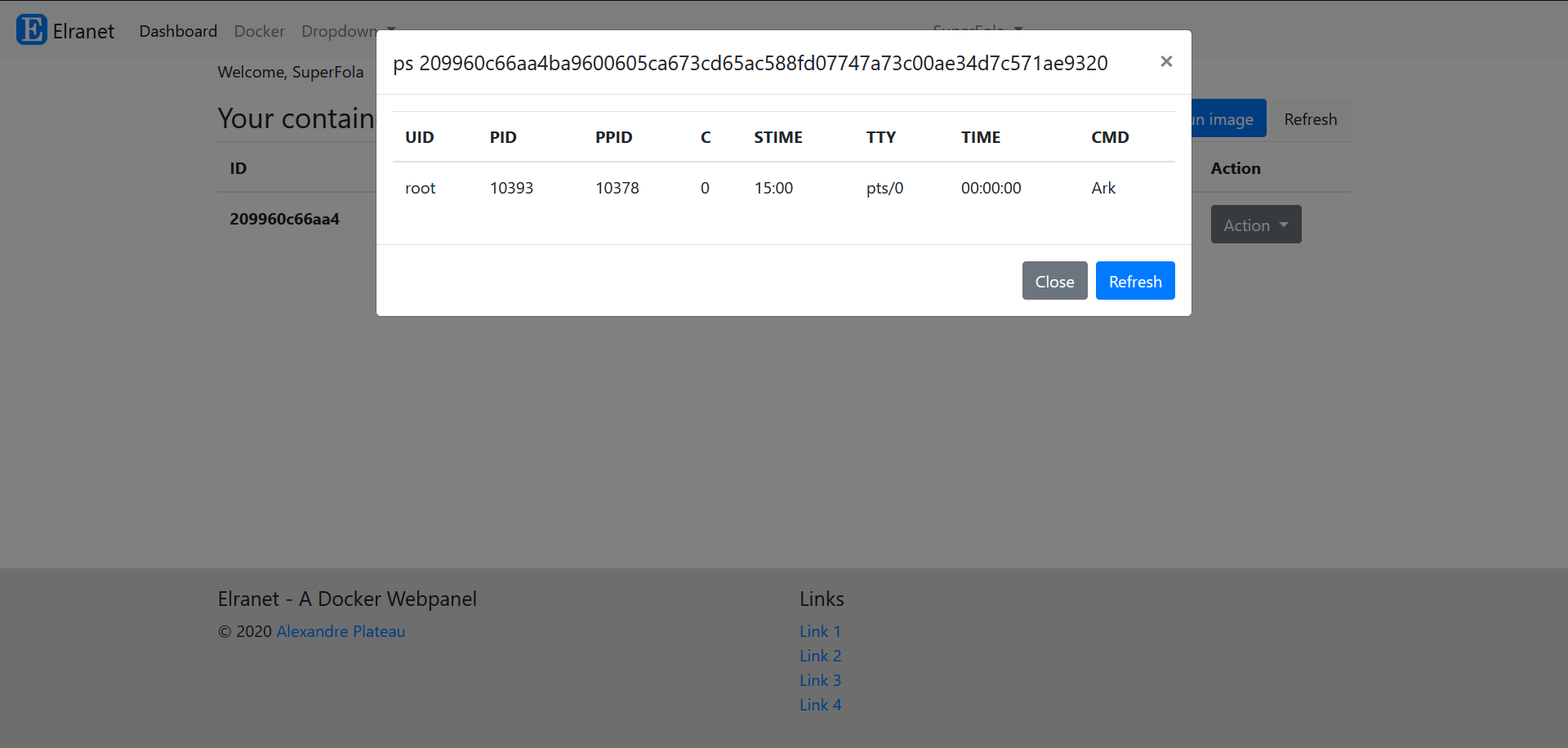Close the ps modal with X icon
Screen dimensions: 1568x748
pos(1166,61)
